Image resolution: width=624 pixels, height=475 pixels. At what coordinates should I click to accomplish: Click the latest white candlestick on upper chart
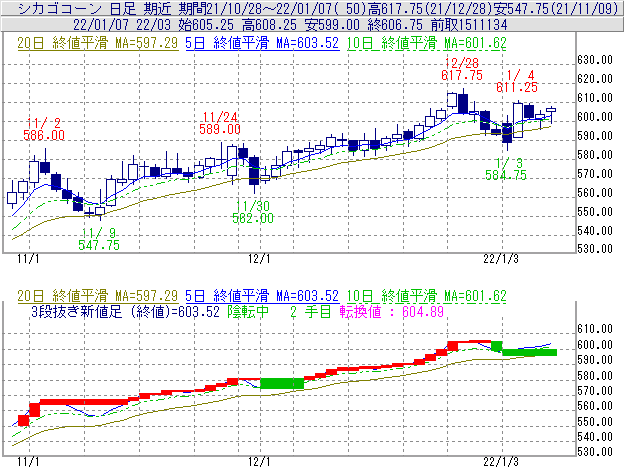[x=551, y=110]
